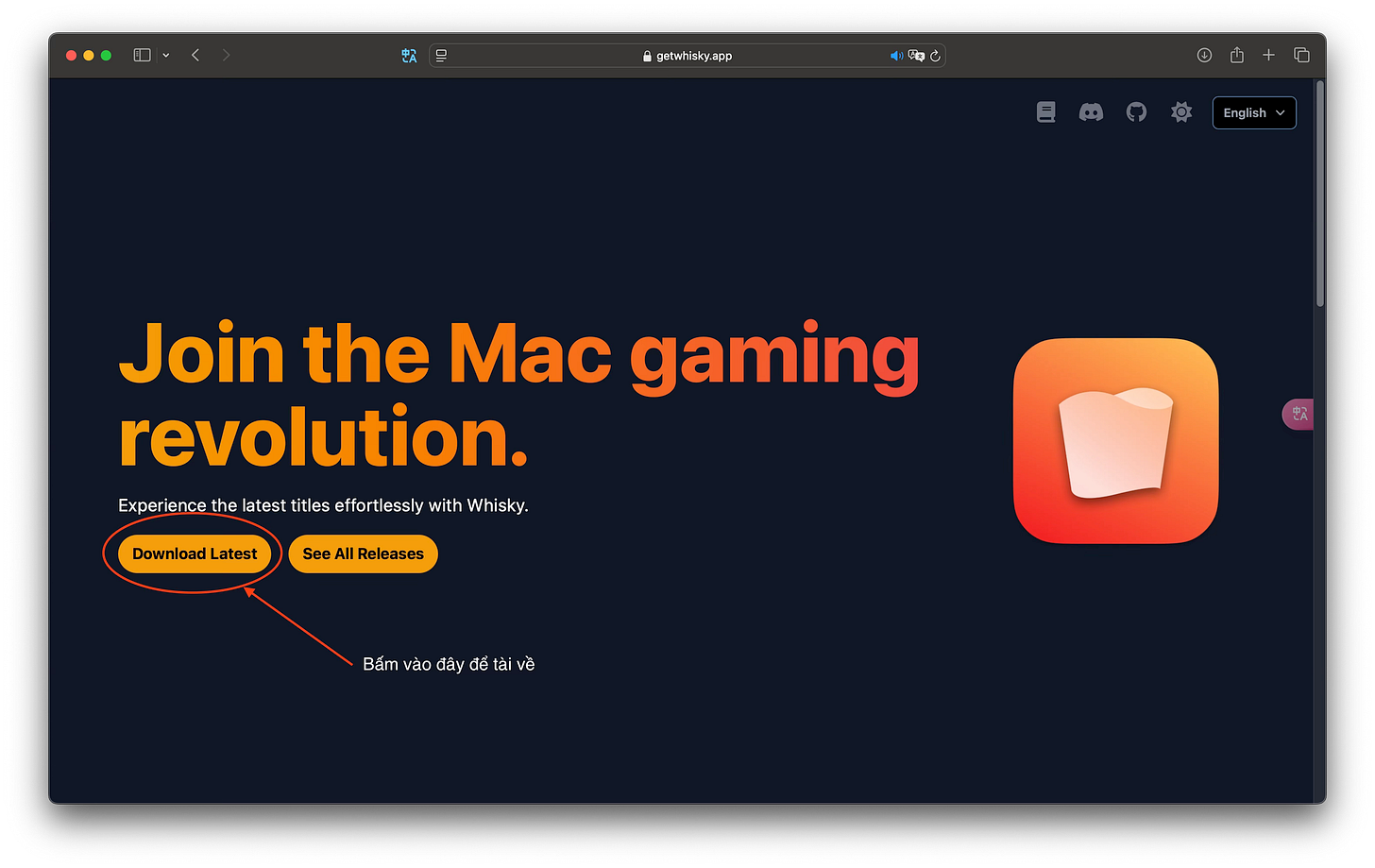Viewport: 1375px width, 868px height.
Task: Go back to the previous page
Action: tap(195, 56)
